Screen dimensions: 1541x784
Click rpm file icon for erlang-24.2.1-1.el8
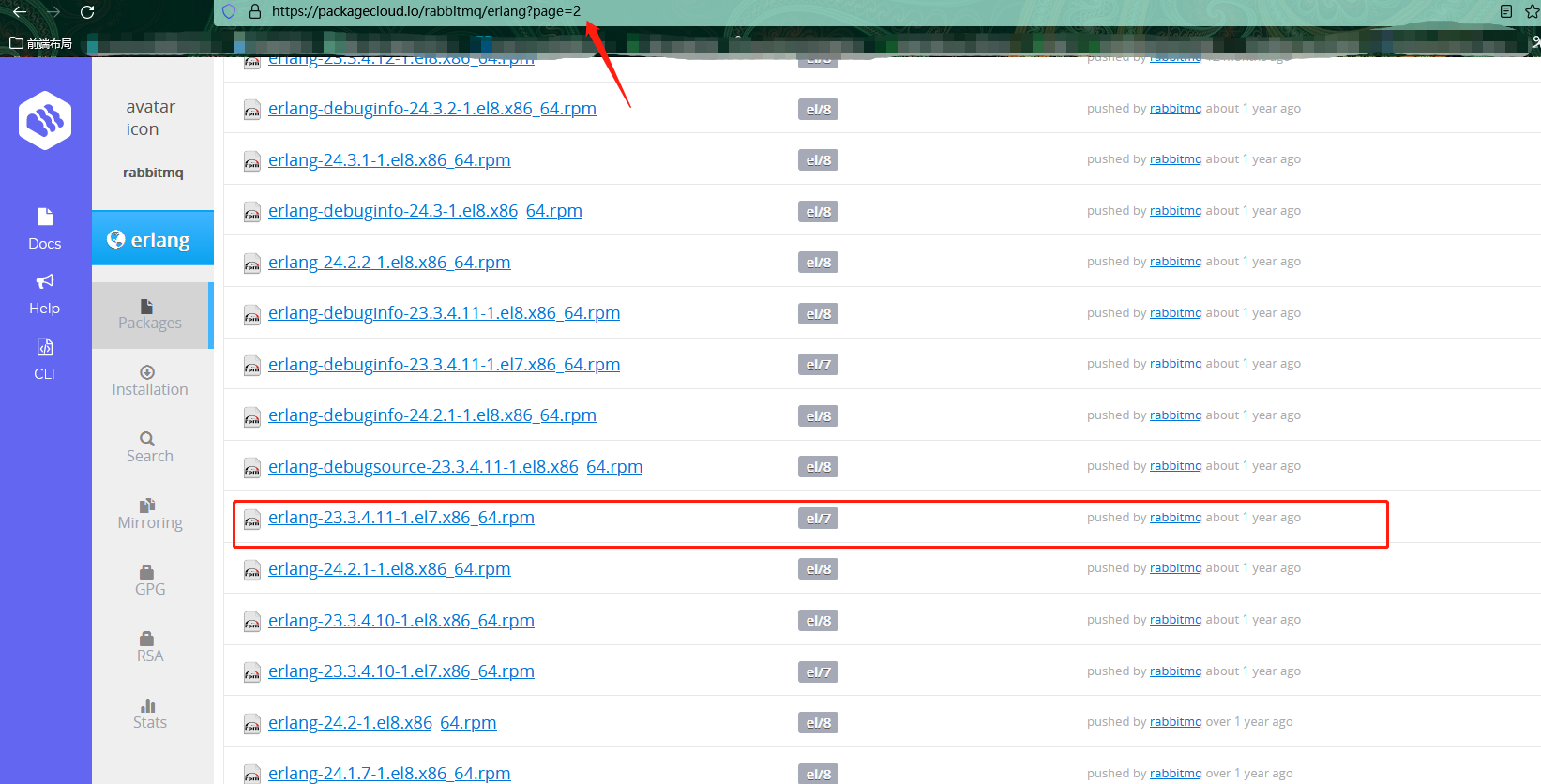[x=252, y=570]
